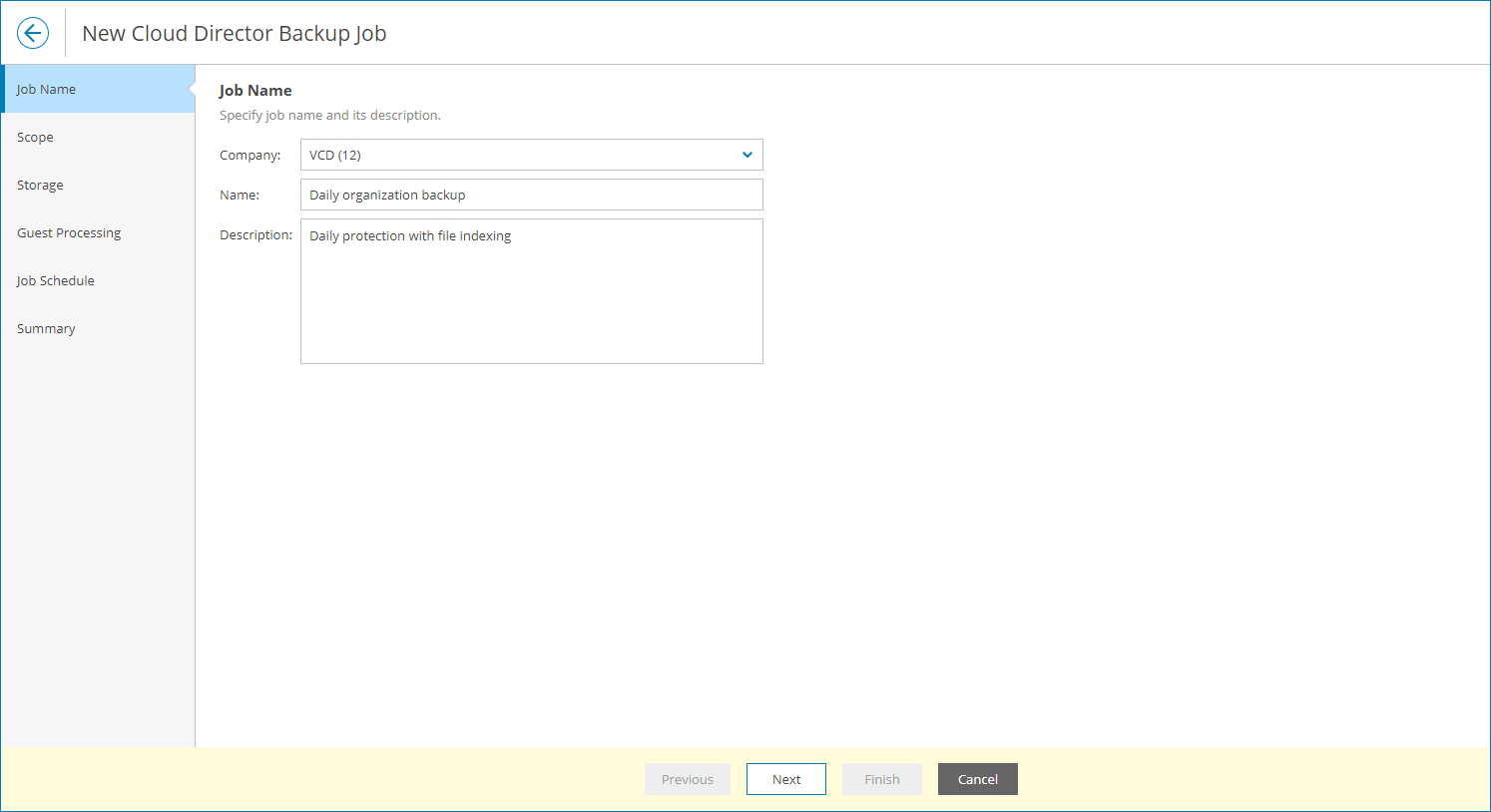Click the 'Company:' label
This screenshot has height=812, width=1491.
pos(250,155)
